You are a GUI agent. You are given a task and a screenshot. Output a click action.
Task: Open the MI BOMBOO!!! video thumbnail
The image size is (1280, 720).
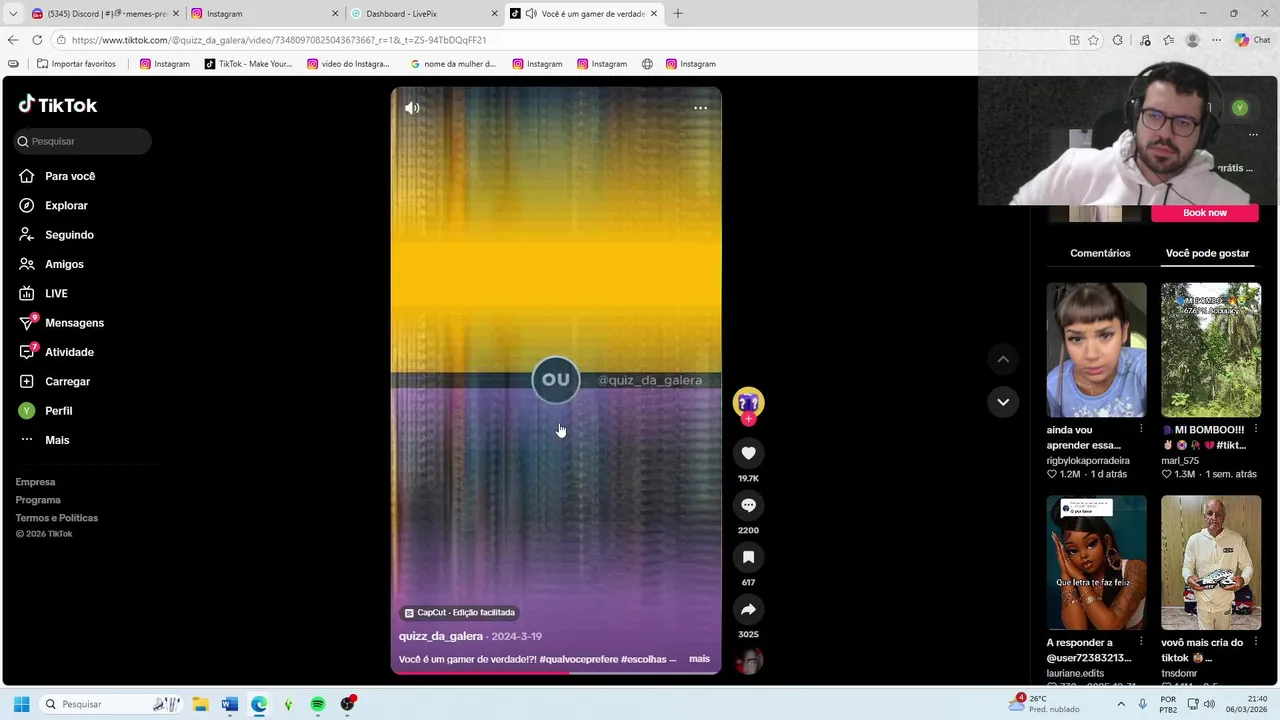pyautogui.click(x=1211, y=350)
